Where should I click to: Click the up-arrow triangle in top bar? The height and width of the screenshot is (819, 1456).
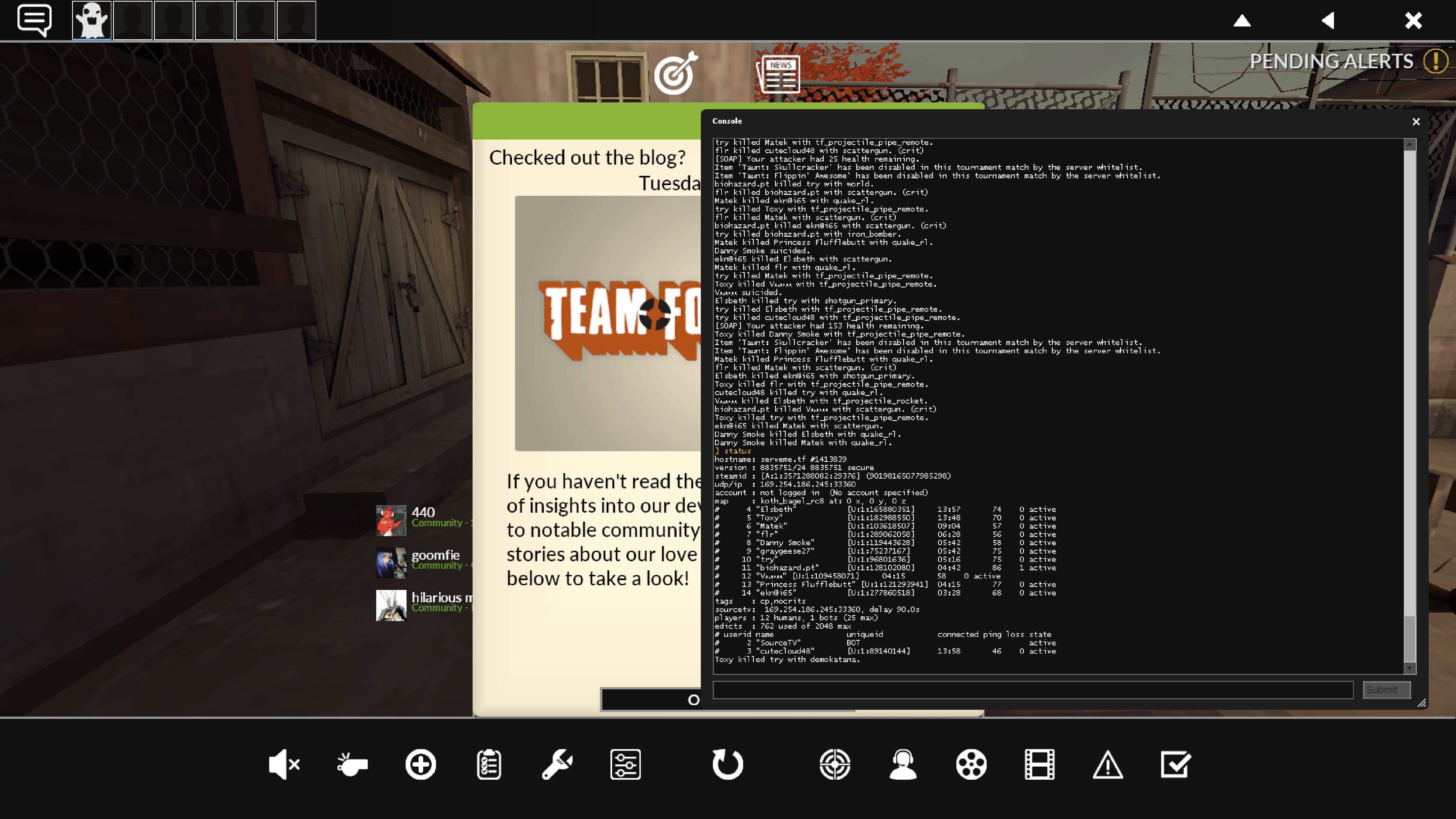pos(1242,21)
